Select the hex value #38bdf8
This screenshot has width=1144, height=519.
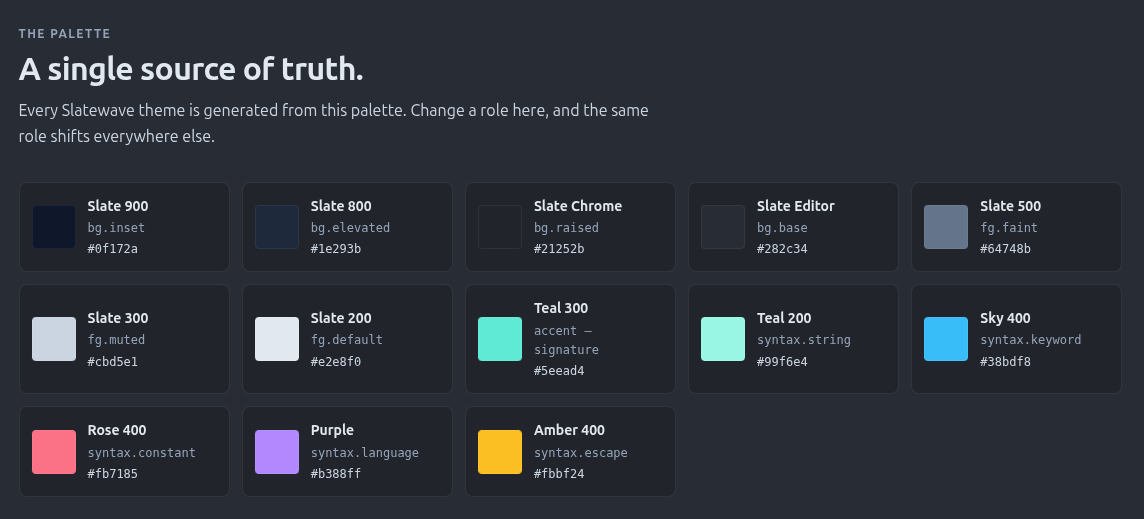pos(1005,361)
